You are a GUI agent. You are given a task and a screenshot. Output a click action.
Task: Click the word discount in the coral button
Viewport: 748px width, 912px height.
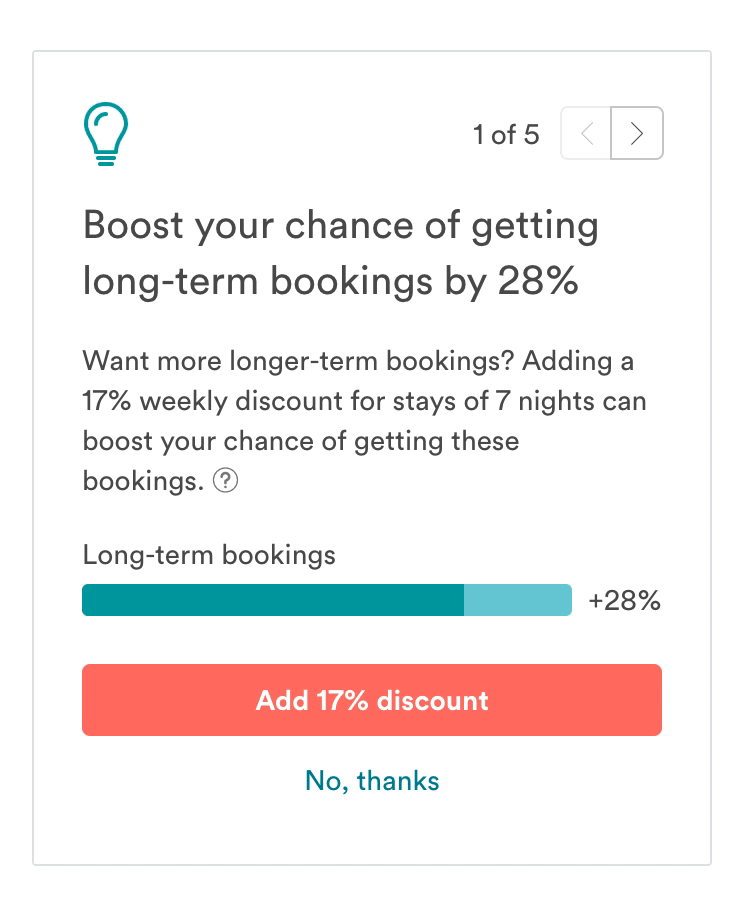(x=433, y=700)
